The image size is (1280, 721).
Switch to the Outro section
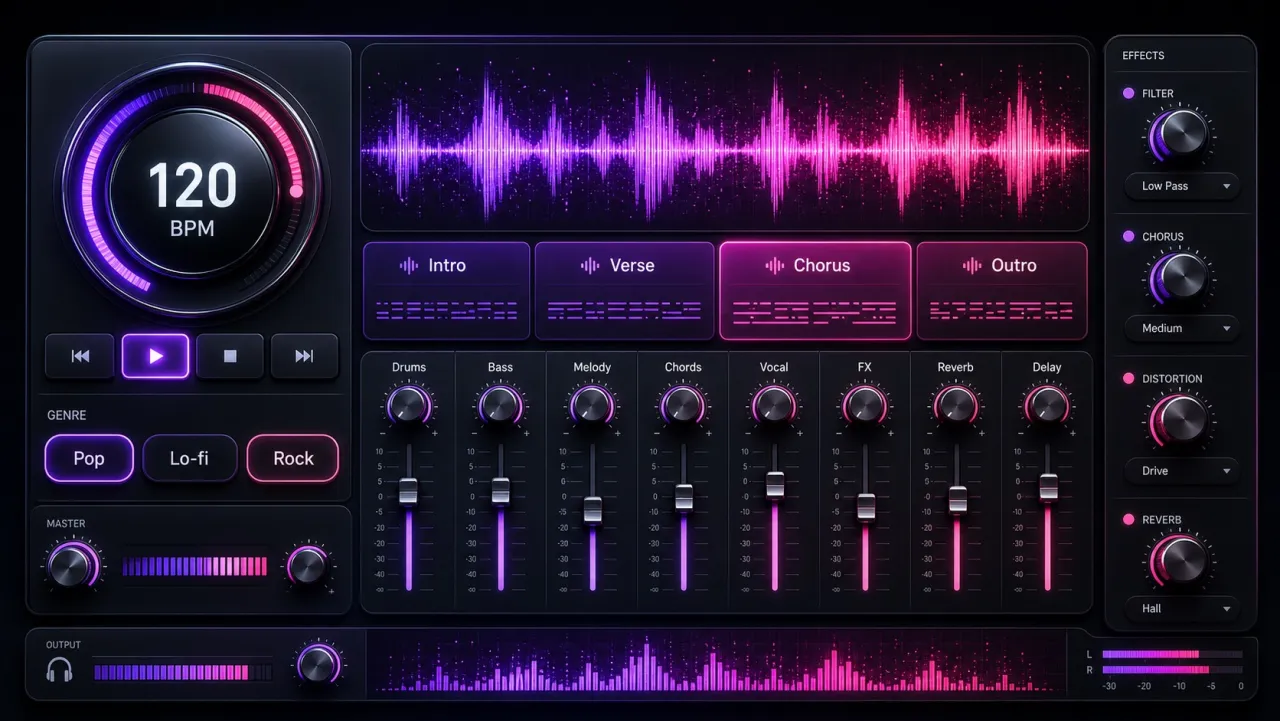(1002, 290)
